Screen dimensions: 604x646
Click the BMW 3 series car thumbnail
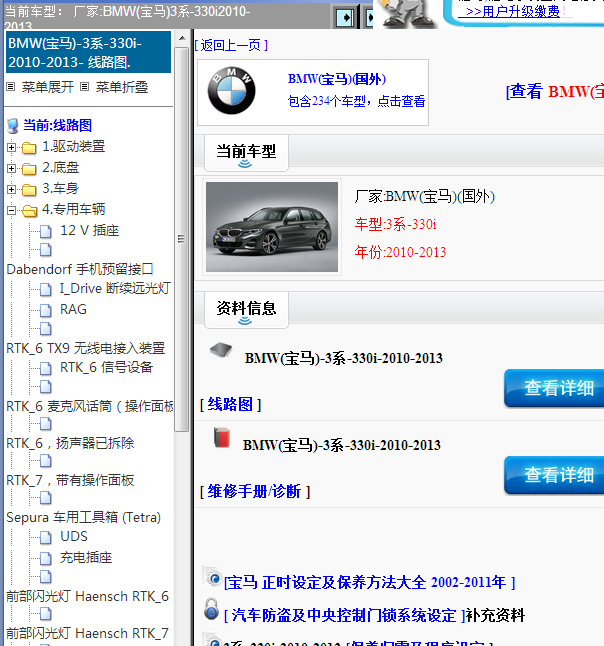[272, 227]
